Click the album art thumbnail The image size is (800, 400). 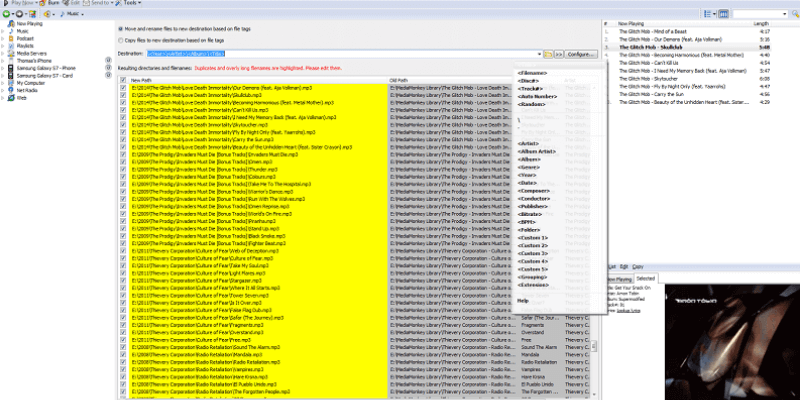pos(732,342)
